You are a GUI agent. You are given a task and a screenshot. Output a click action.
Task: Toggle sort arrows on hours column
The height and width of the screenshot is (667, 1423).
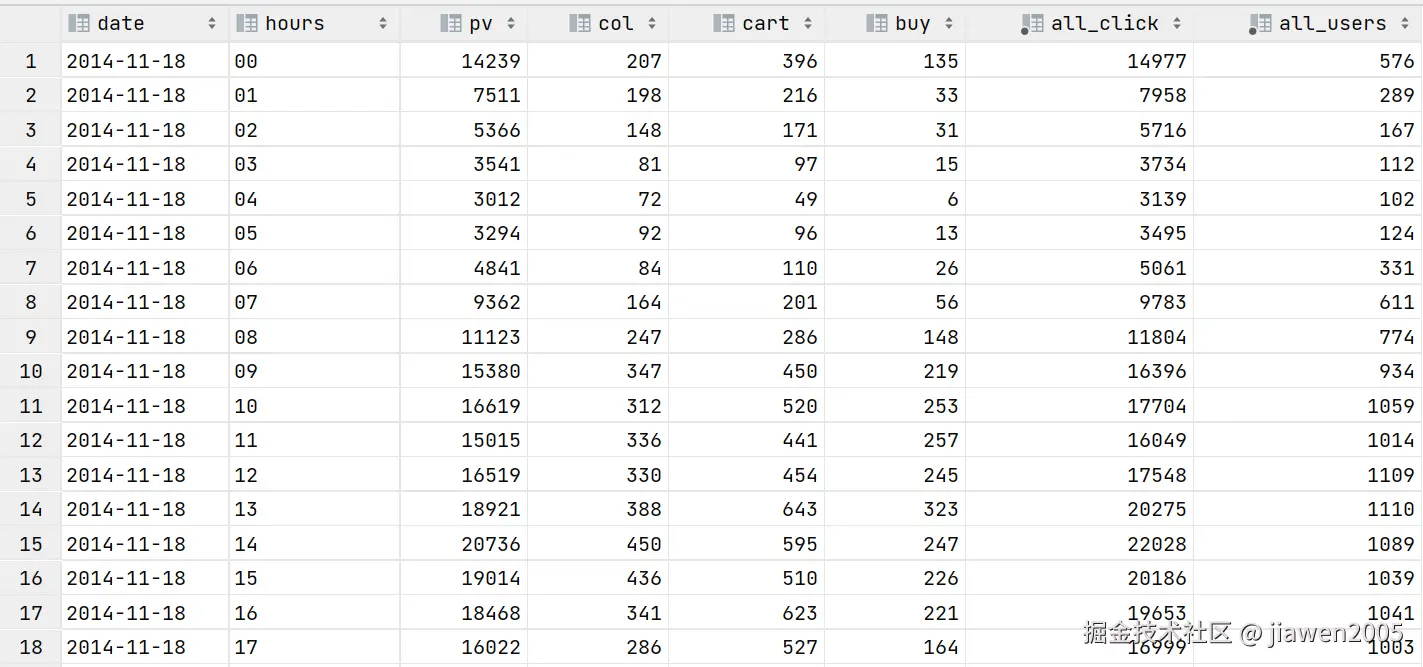[x=383, y=23]
